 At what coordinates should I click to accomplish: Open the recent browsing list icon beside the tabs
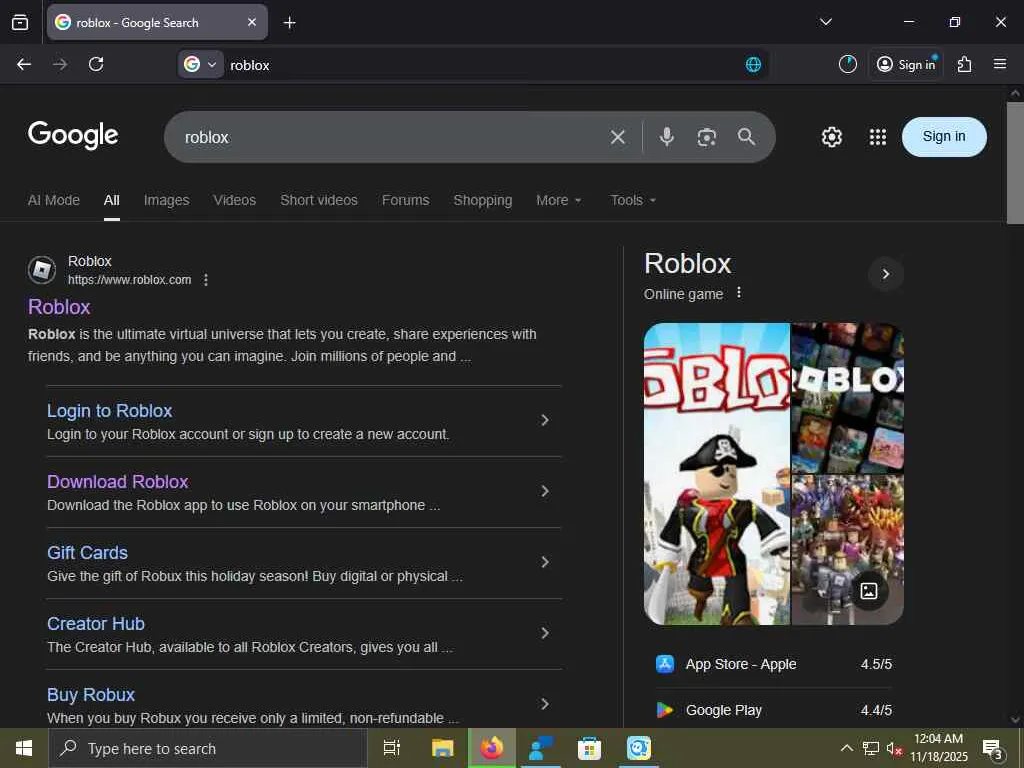click(x=20, y=22)
